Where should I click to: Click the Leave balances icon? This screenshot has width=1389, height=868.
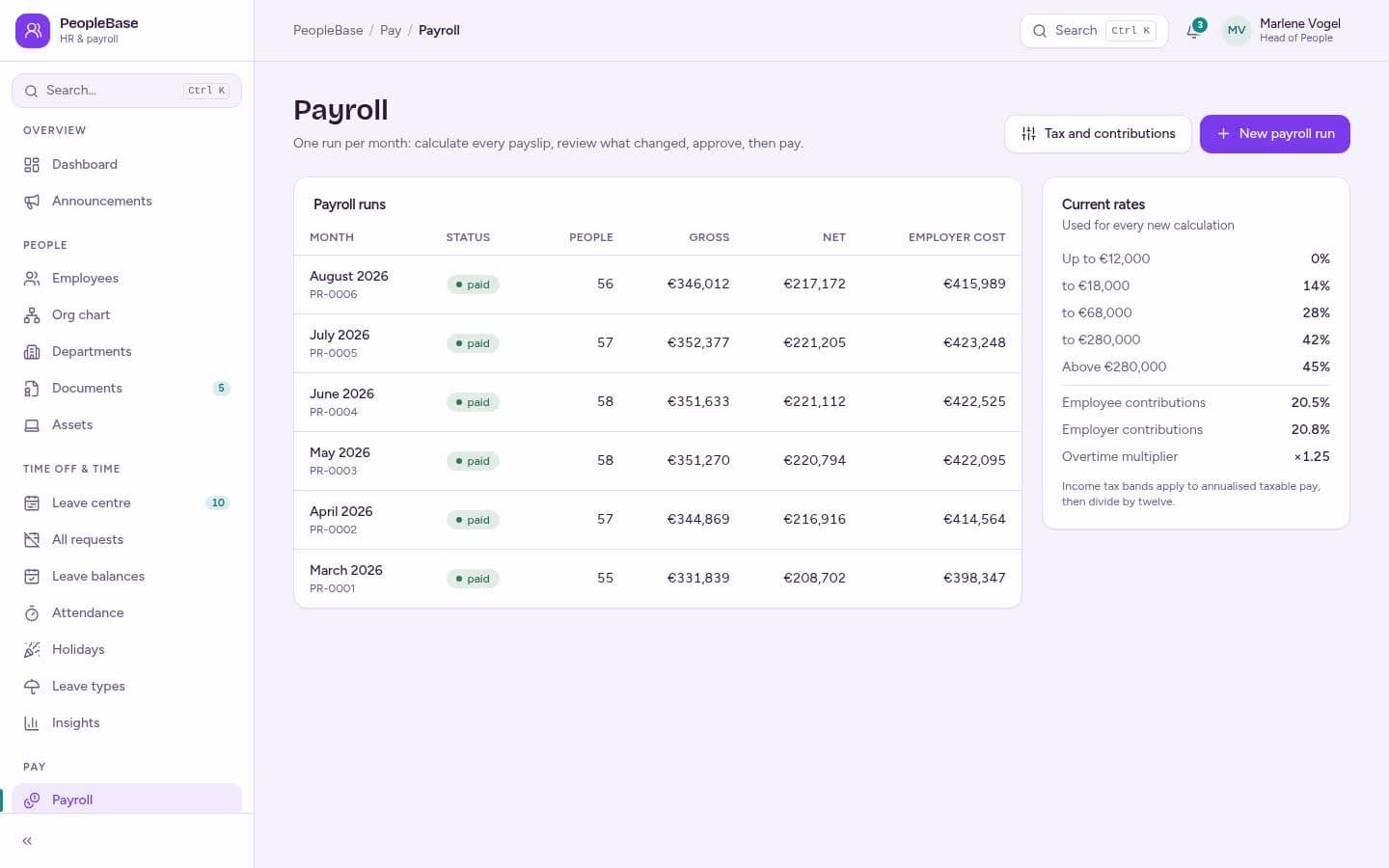[32, 577]
